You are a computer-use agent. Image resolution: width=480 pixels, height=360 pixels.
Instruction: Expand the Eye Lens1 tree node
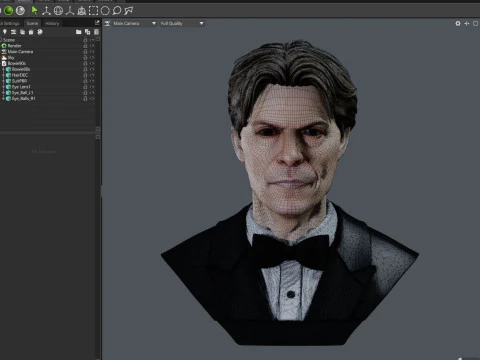pos(3,87)
